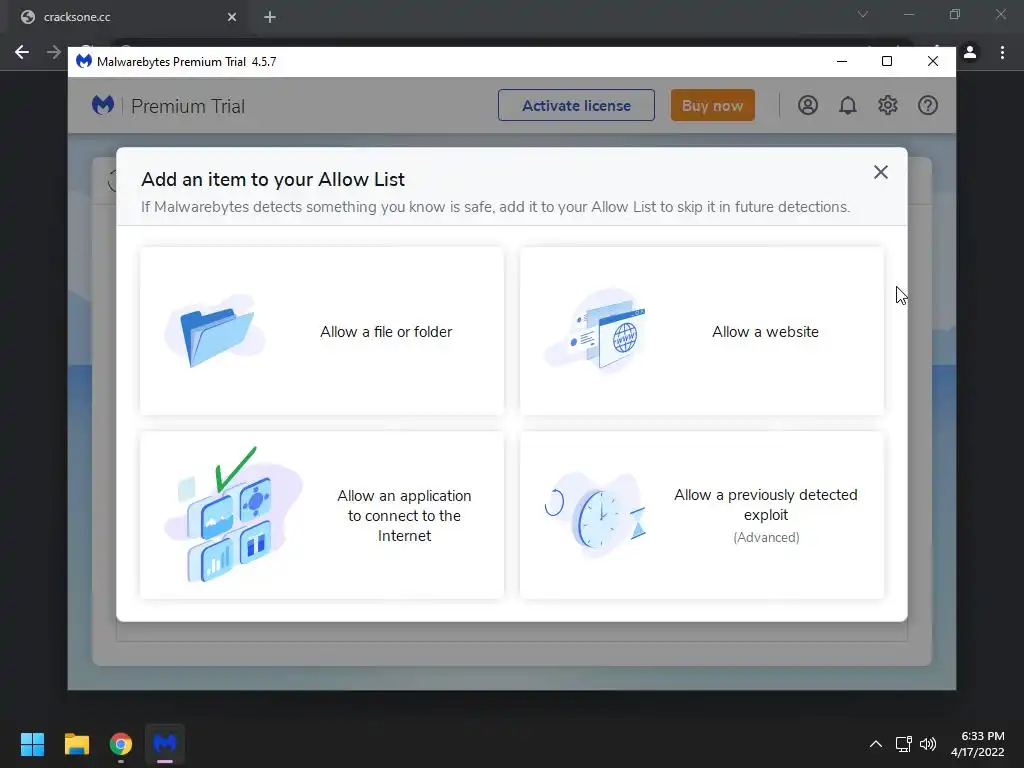Minimize the Malwarebytes window
Viewport: 1024px width, 768px height.
(x=842, y=61)
